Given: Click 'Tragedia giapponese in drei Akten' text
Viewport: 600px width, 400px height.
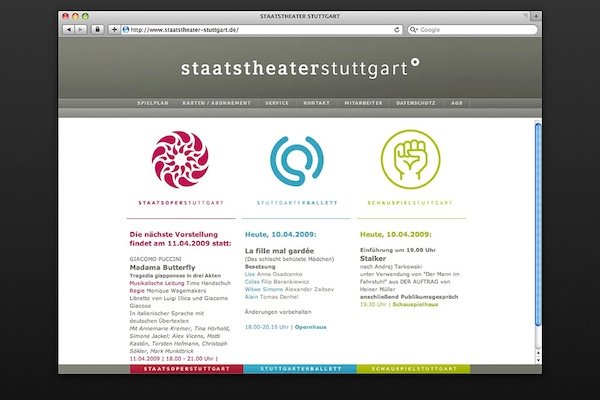Looking at the screenshot, I should tap(175, 276).
